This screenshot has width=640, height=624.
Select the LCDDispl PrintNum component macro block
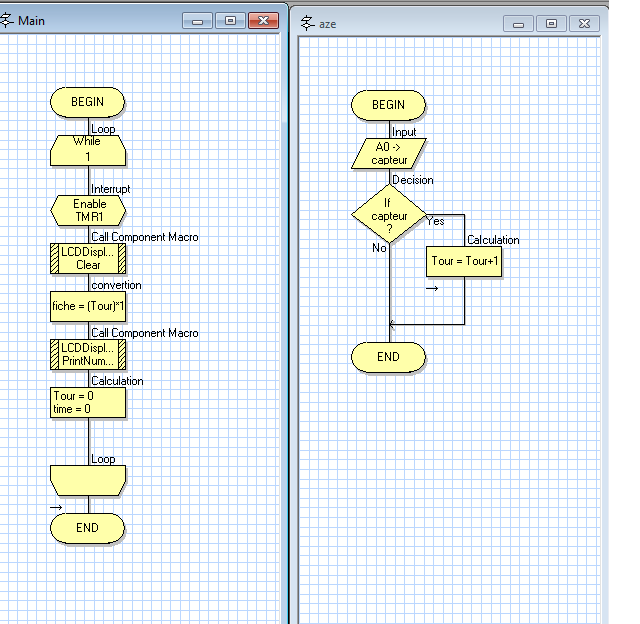pos(88,354)
